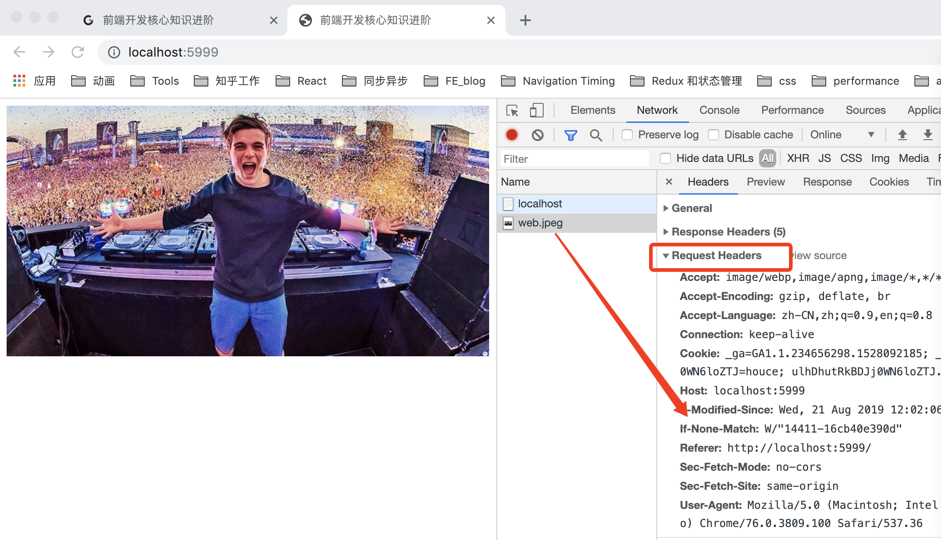Select the localhost request row

pos(577,204)
